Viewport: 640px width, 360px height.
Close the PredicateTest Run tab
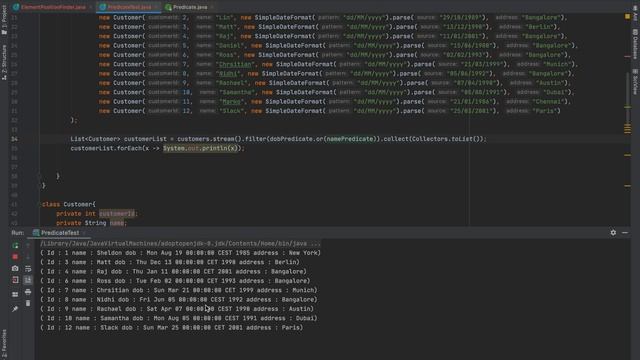pos(84,233)
